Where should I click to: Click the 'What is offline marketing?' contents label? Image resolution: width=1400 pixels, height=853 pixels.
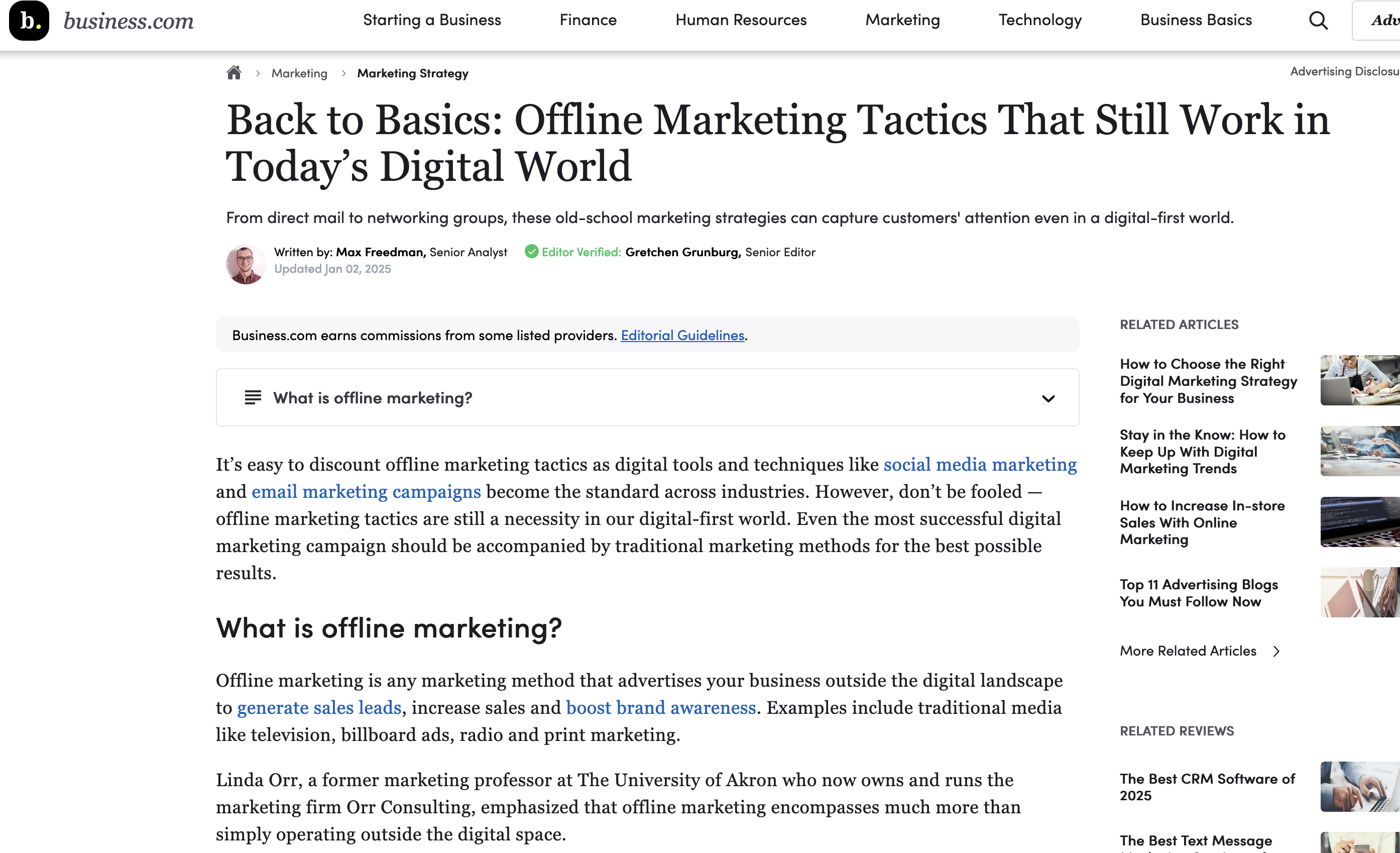pyautogui.click(x=372, y=398)
